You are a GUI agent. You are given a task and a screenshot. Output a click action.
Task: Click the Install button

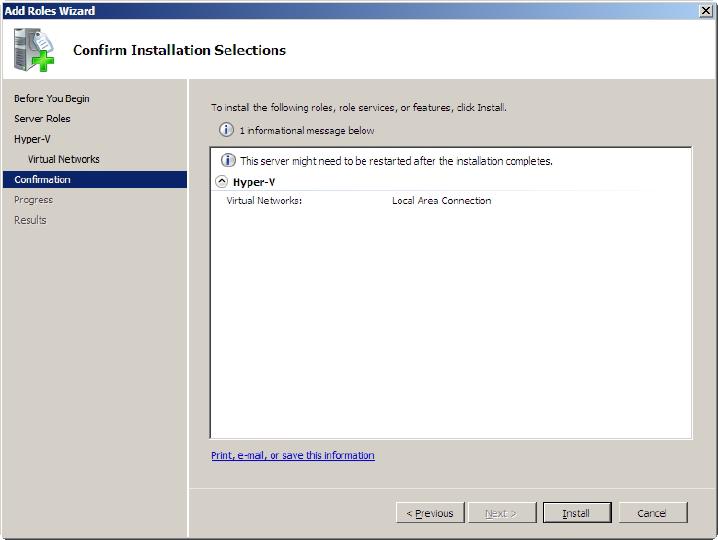pyautogui.click(x=577, y=513)
